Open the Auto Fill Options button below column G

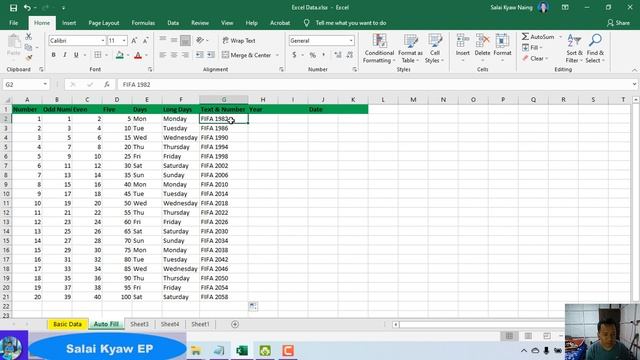(x=253, y=306)
